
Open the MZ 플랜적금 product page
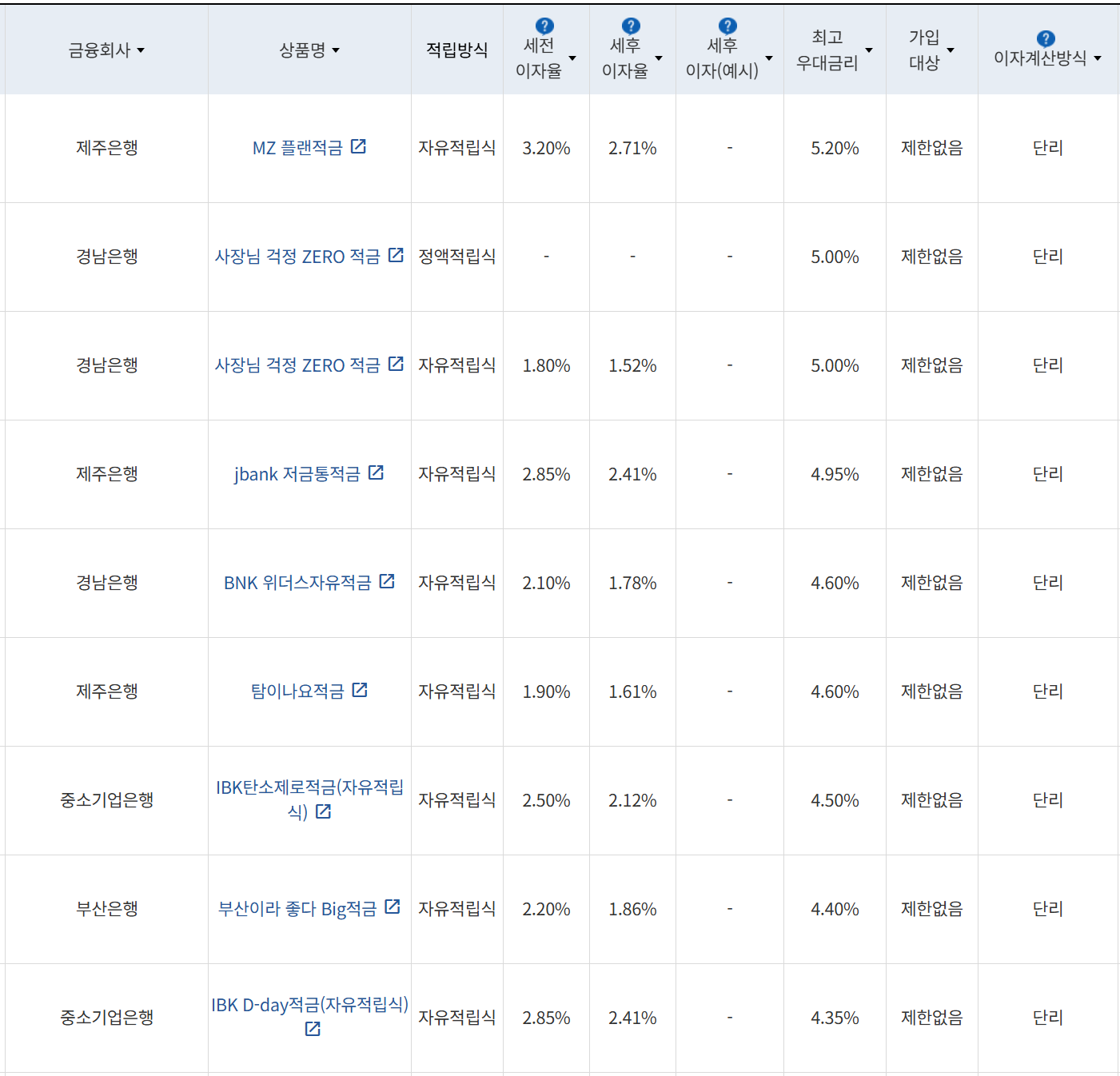(x=300, y=147)
